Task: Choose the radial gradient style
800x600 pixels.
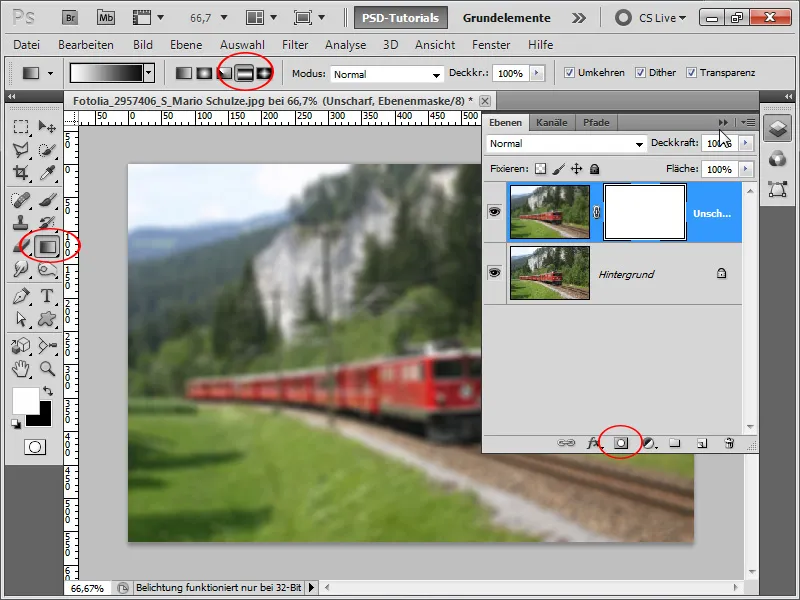Action: tap(204, 73)
